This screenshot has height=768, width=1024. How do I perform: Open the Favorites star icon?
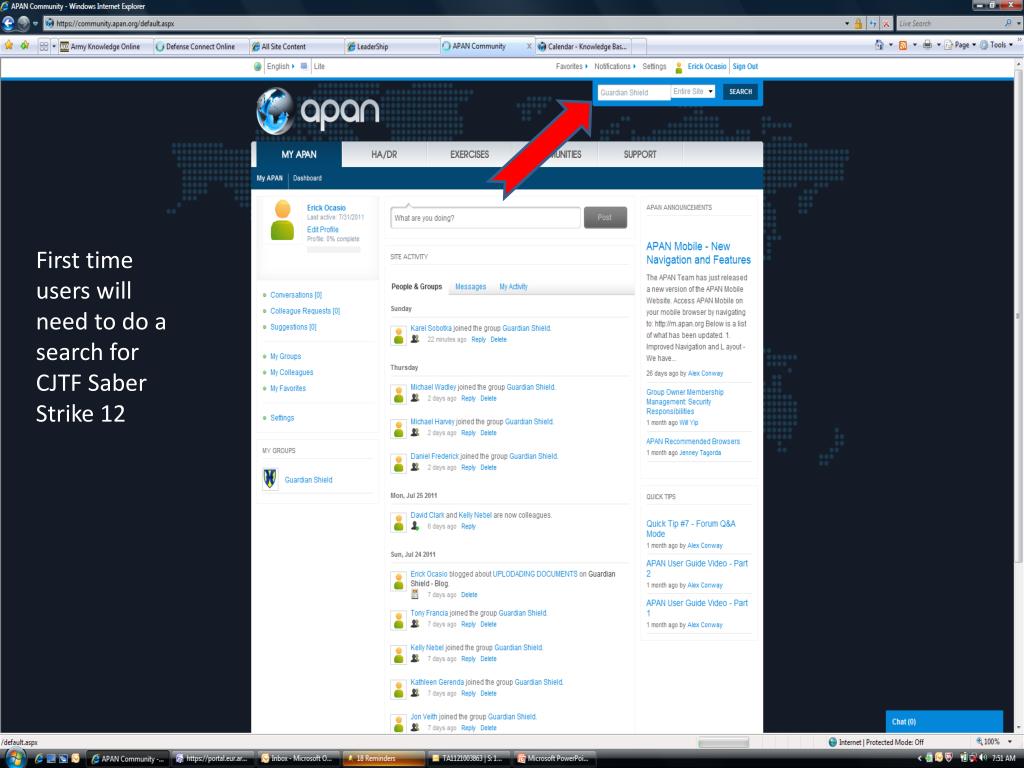pos(8,46)
